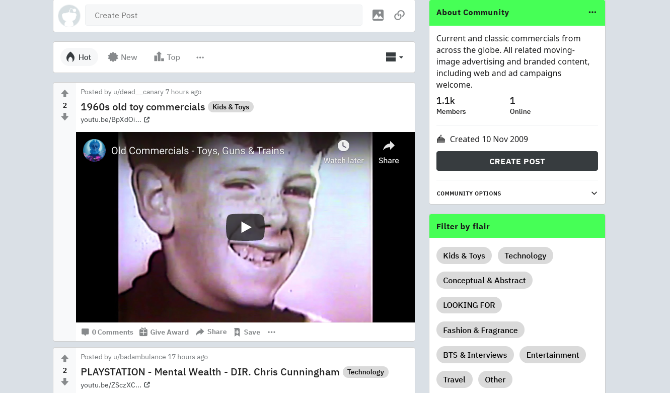Open 0 Comments on toy post
The image size is (670, 393).
[107, 332]
